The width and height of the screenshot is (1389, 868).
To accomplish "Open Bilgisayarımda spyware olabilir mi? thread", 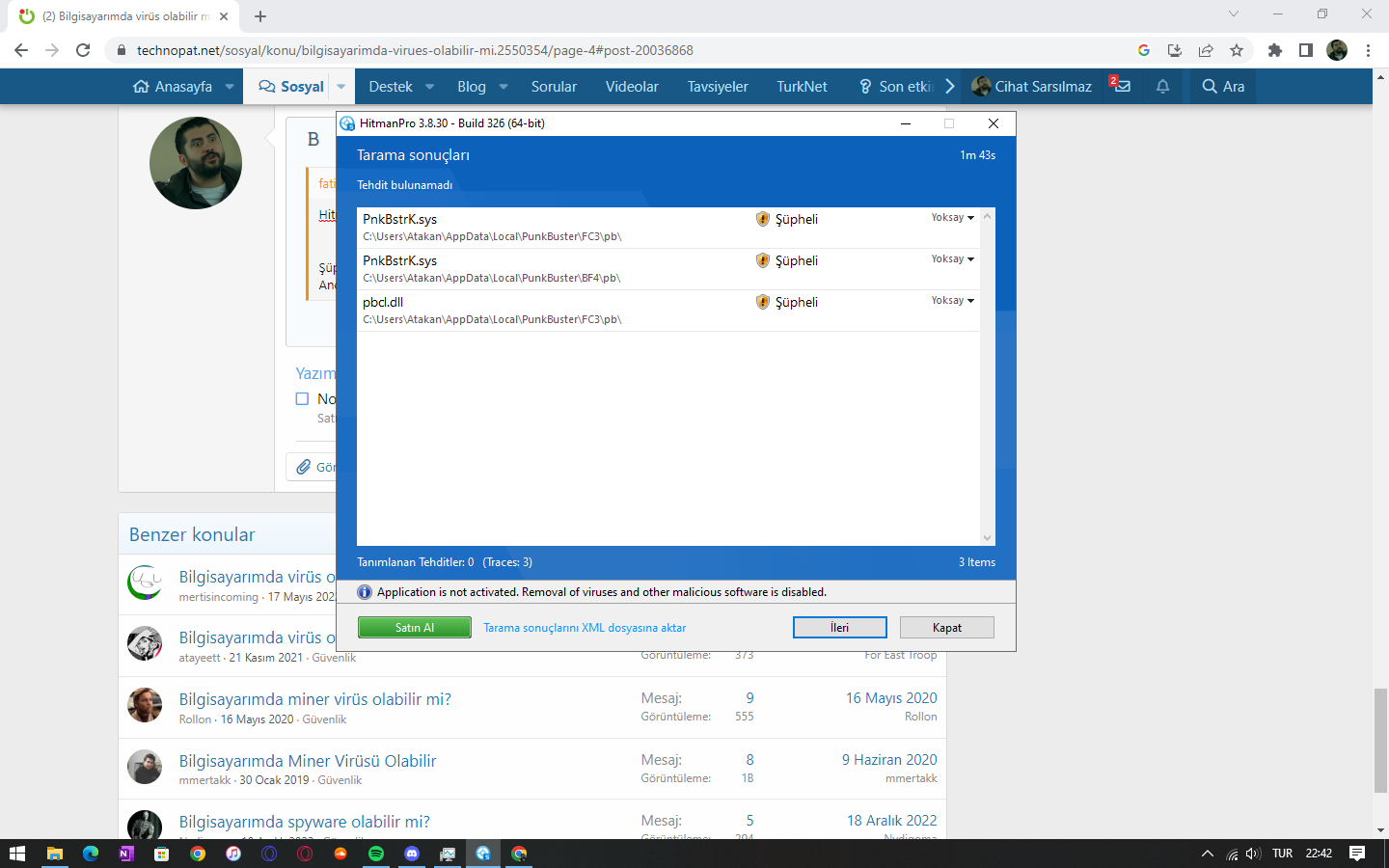I will tap(304, 822).
